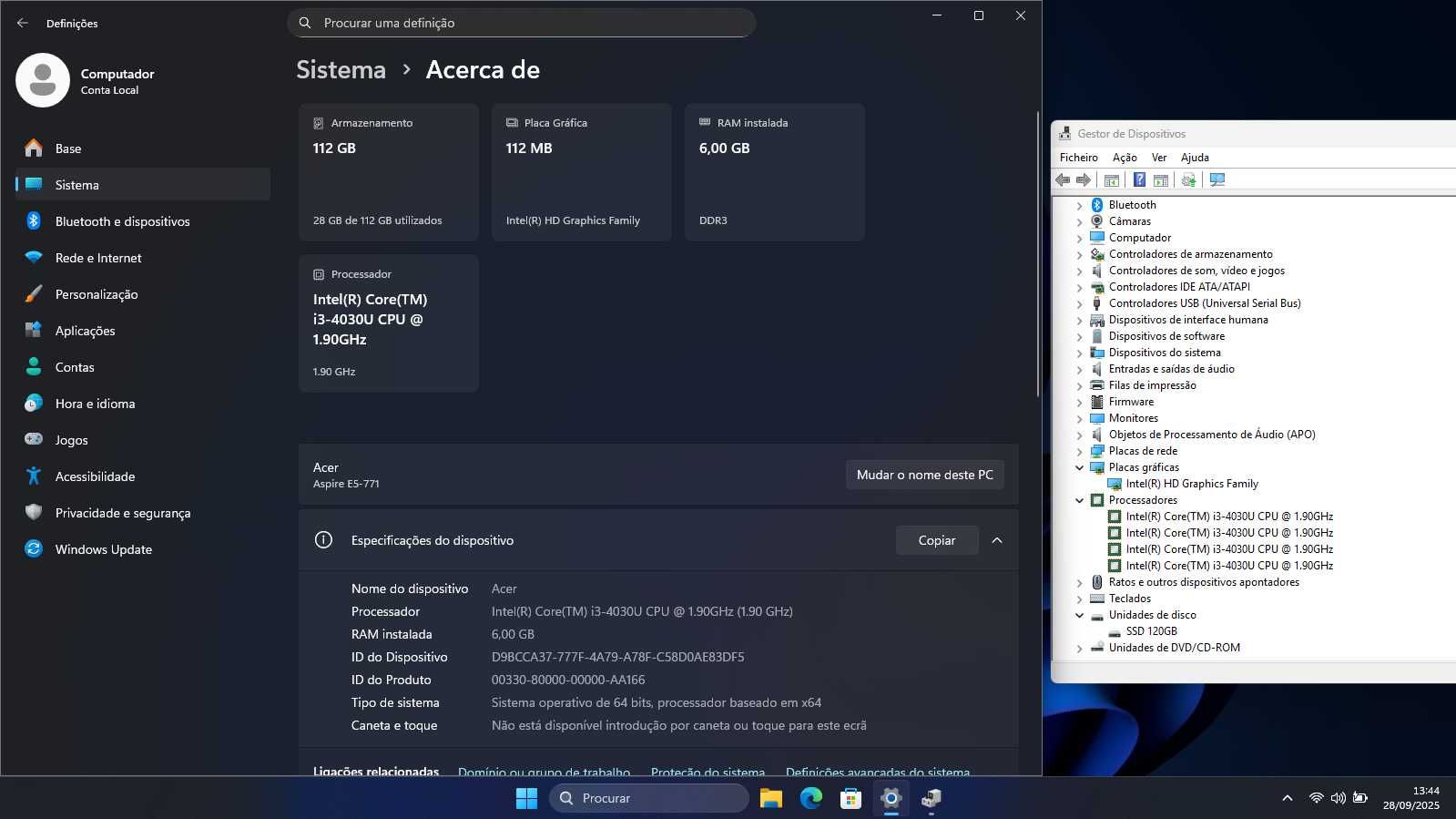This screenshot has width=1456, height=819.
Task: Collapse Especificações do dispositivo section
Action: (997, 540)
